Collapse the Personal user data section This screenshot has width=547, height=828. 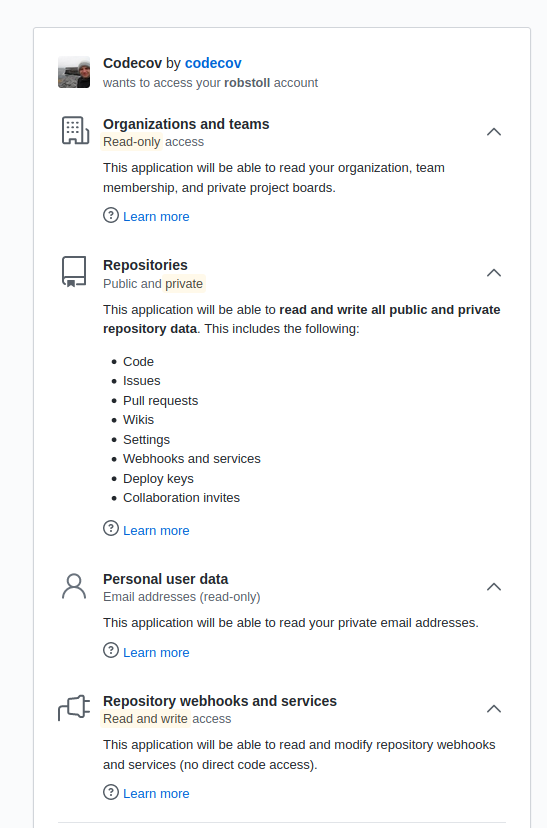click(494, 587)
